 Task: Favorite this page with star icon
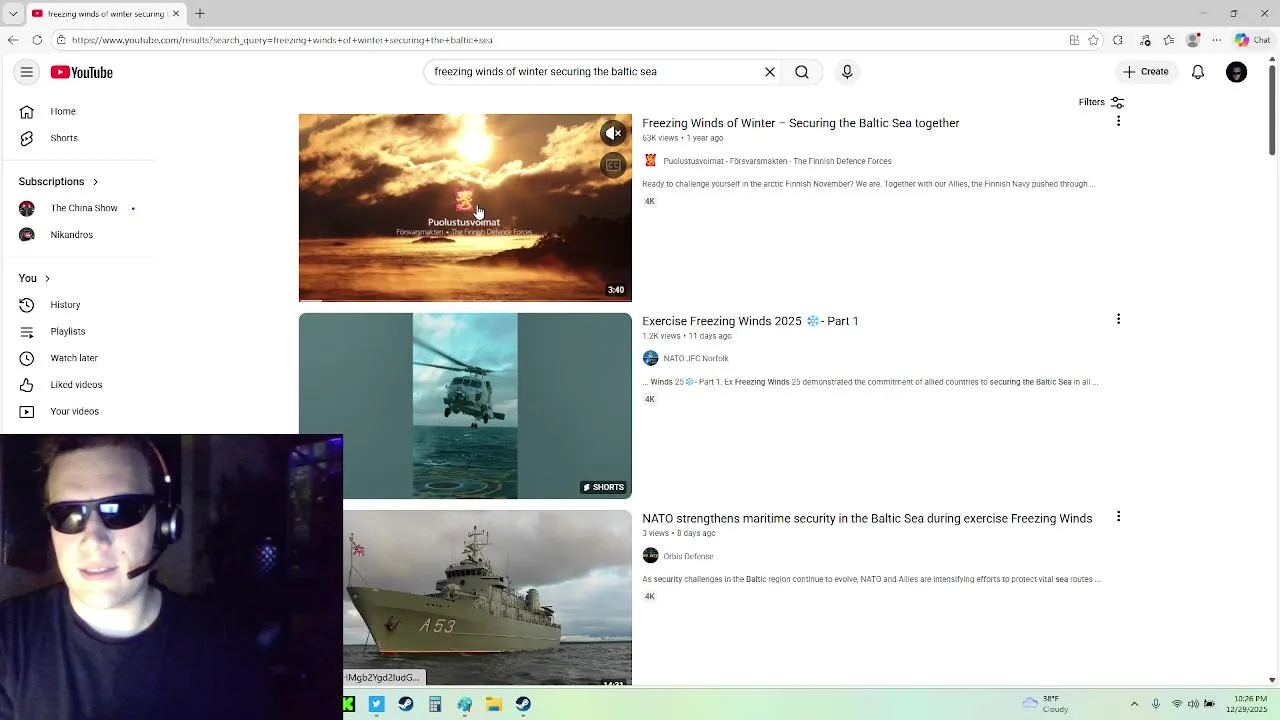pyautogui.click(x=1093, y=40)
